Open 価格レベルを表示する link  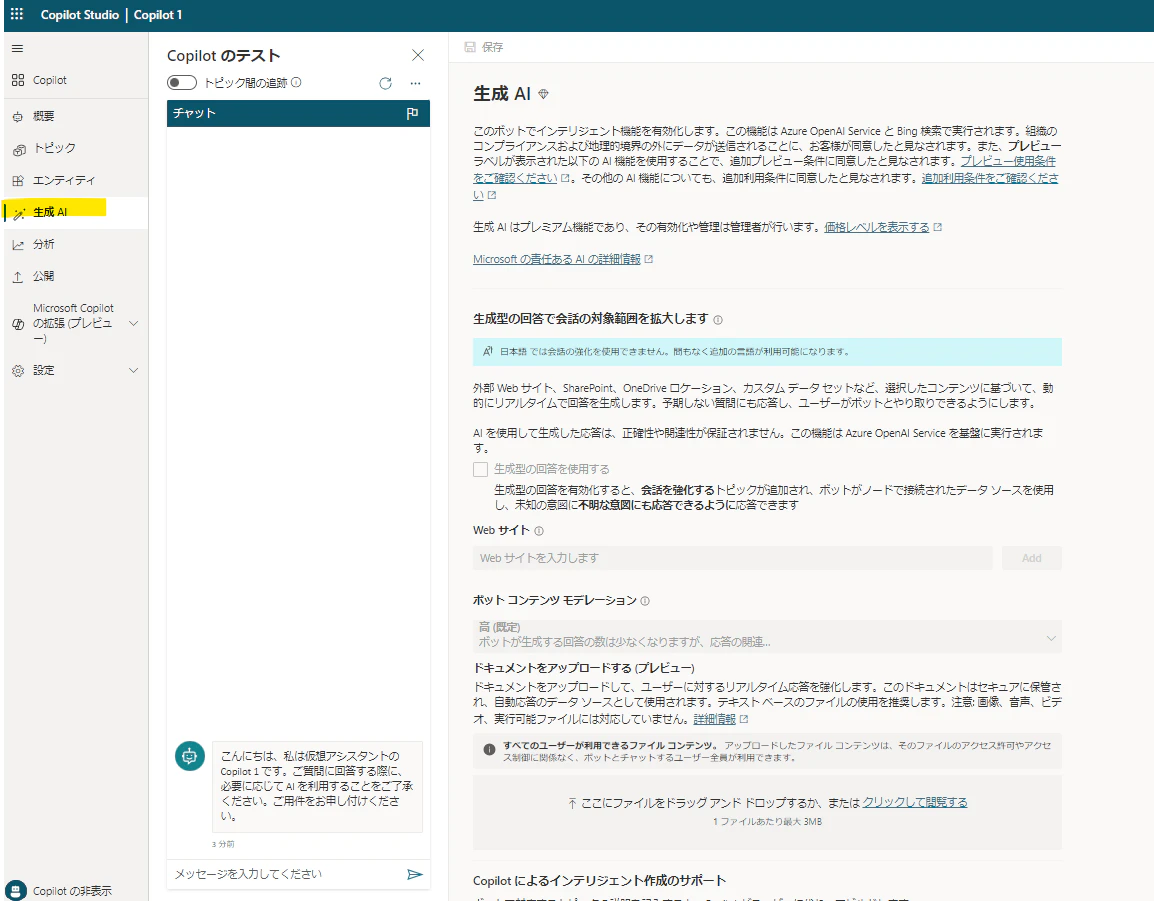tap(877, 227)
